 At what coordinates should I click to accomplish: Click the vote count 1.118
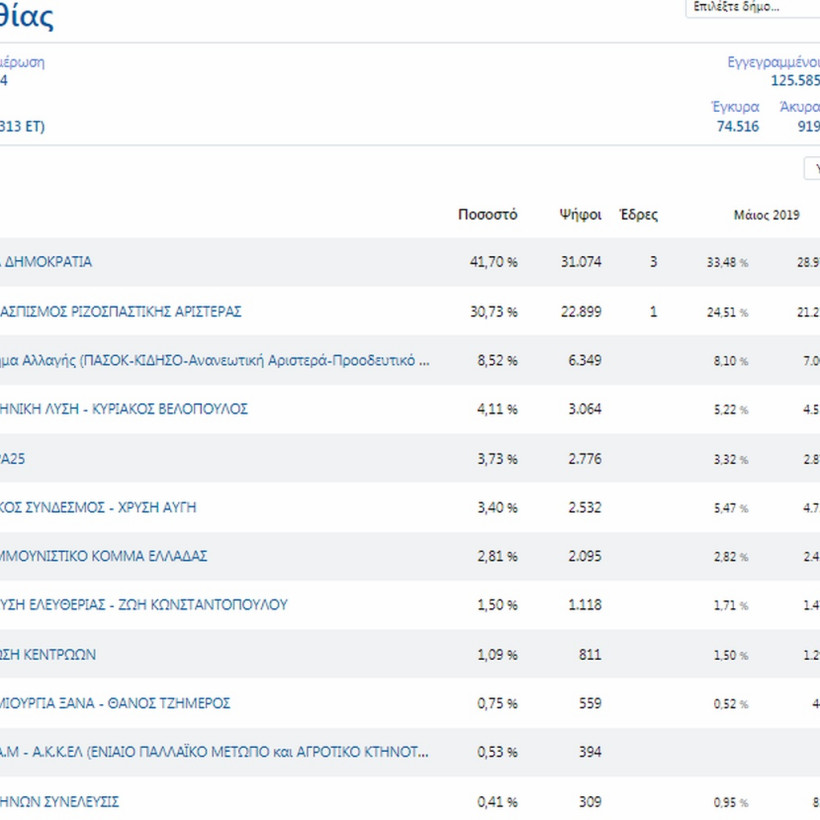[x=585, y=605]
